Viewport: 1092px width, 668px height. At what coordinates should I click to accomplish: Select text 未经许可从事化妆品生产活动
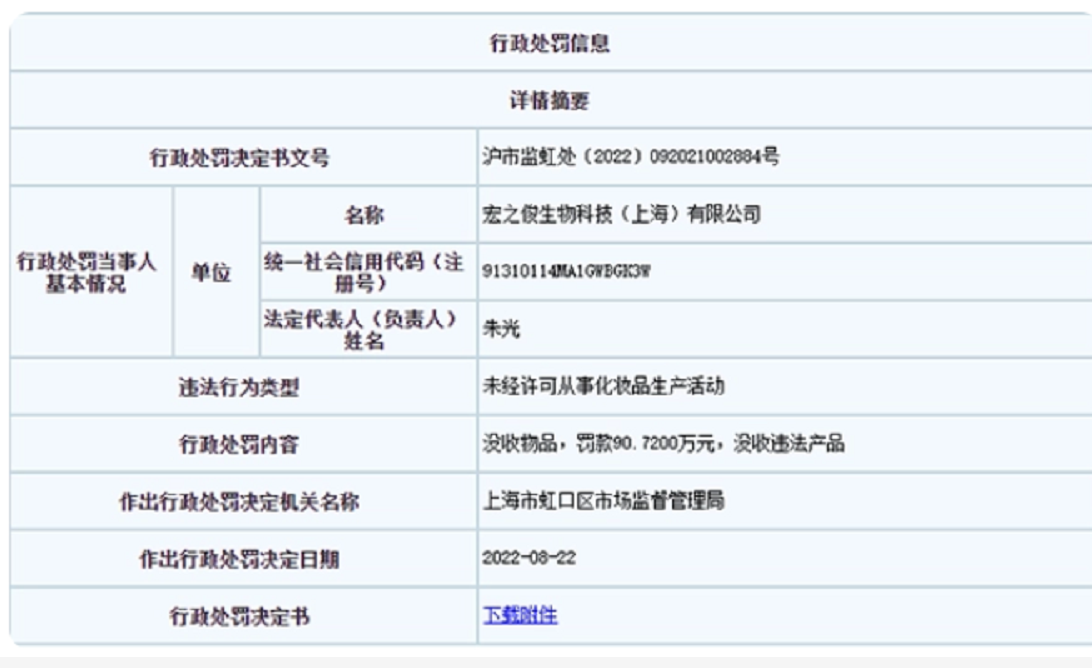pos(603,385)
